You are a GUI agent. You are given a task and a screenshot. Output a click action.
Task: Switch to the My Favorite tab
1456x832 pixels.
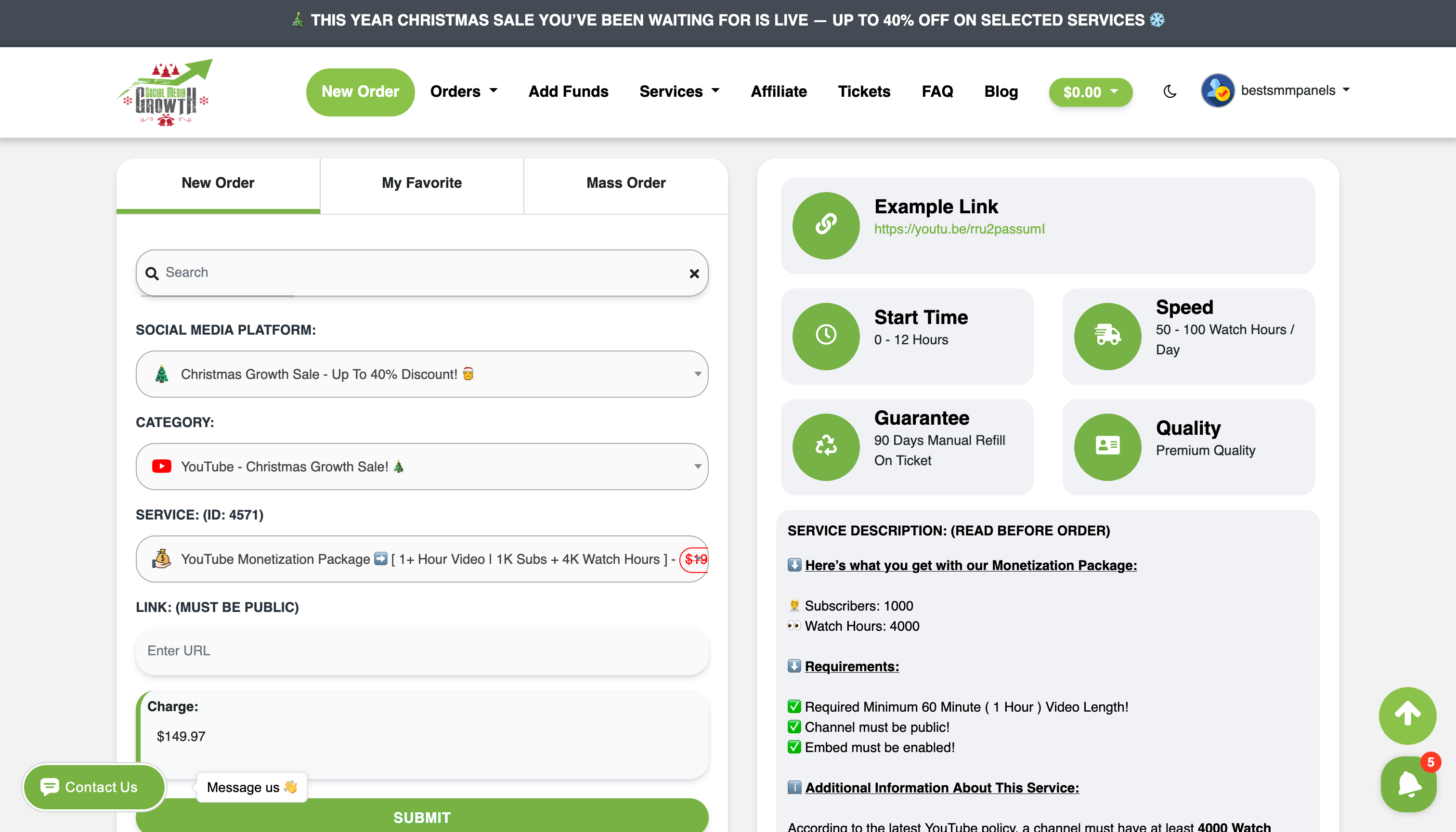click(x=422, y=183)
